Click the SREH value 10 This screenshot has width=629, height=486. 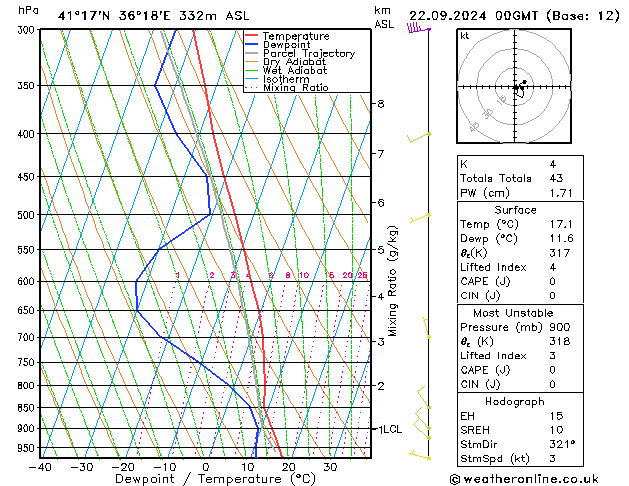pos(556,430)
